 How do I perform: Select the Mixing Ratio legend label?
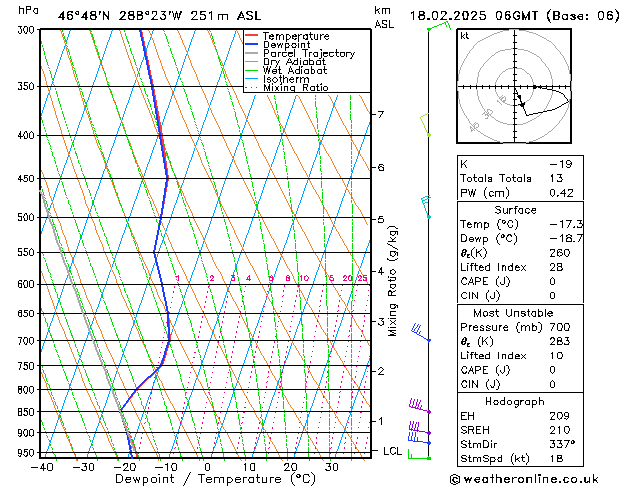pyautogui.click(x=296, y=87)
